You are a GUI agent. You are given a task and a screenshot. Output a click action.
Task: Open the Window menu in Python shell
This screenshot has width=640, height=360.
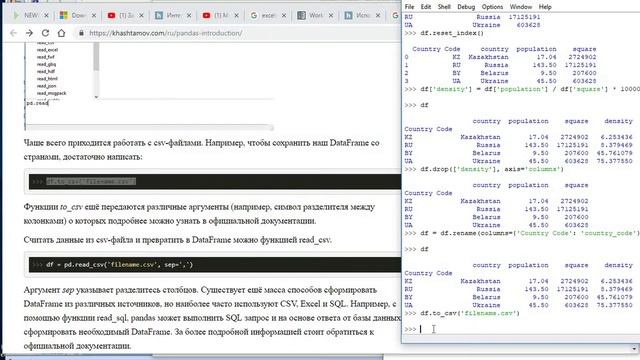tap(521, 7)
